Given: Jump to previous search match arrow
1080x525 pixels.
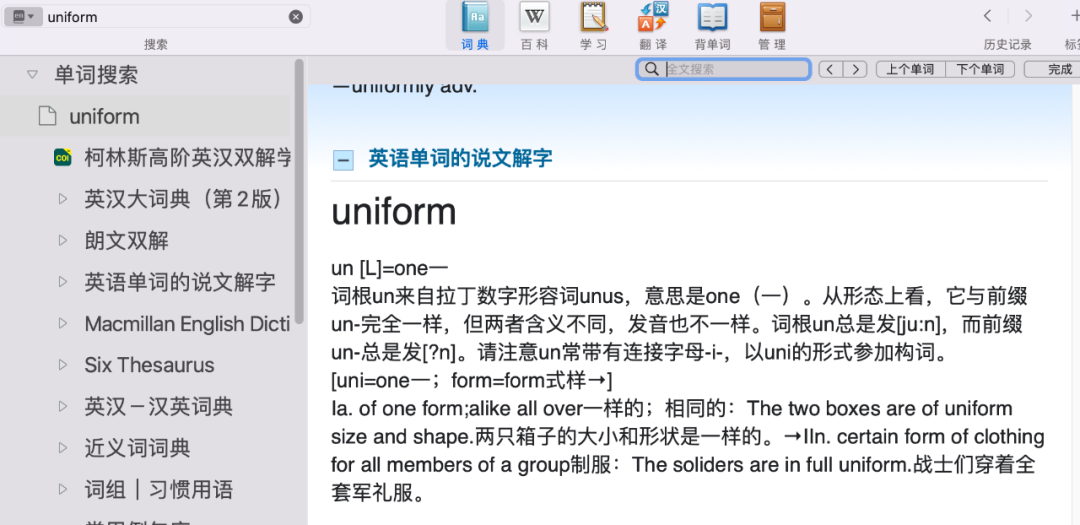Looking at the screenshot, I should [x=831, y=69].
